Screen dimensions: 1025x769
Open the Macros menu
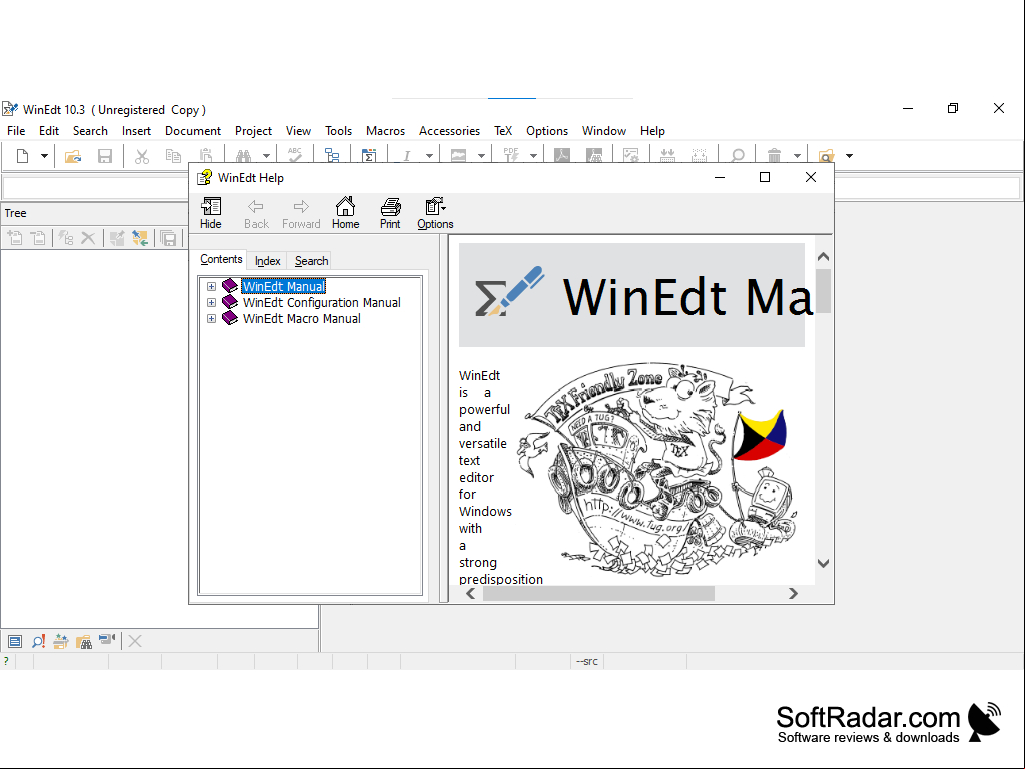click(x=385, y=131)
